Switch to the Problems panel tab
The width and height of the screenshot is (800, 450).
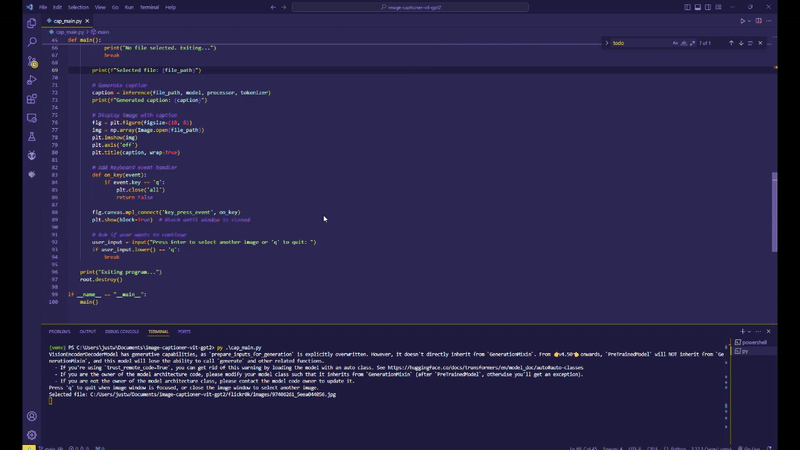tap(59, 331)
